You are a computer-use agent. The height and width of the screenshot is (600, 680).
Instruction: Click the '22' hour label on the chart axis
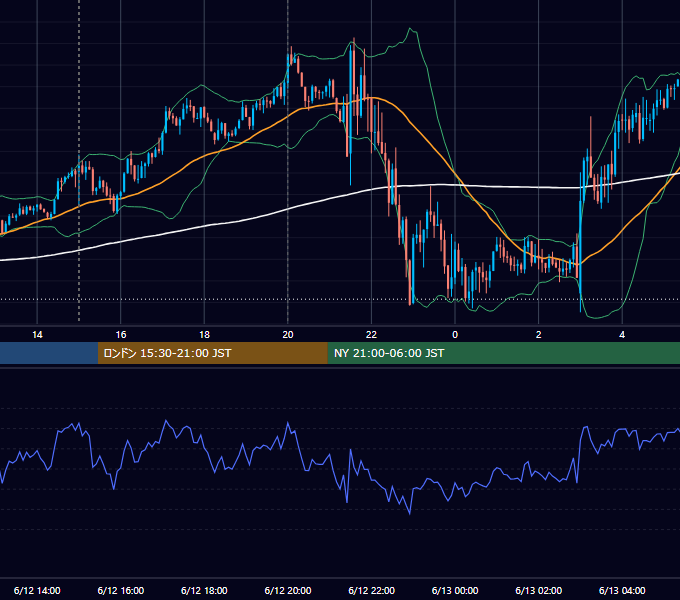(x=371, y=335)
